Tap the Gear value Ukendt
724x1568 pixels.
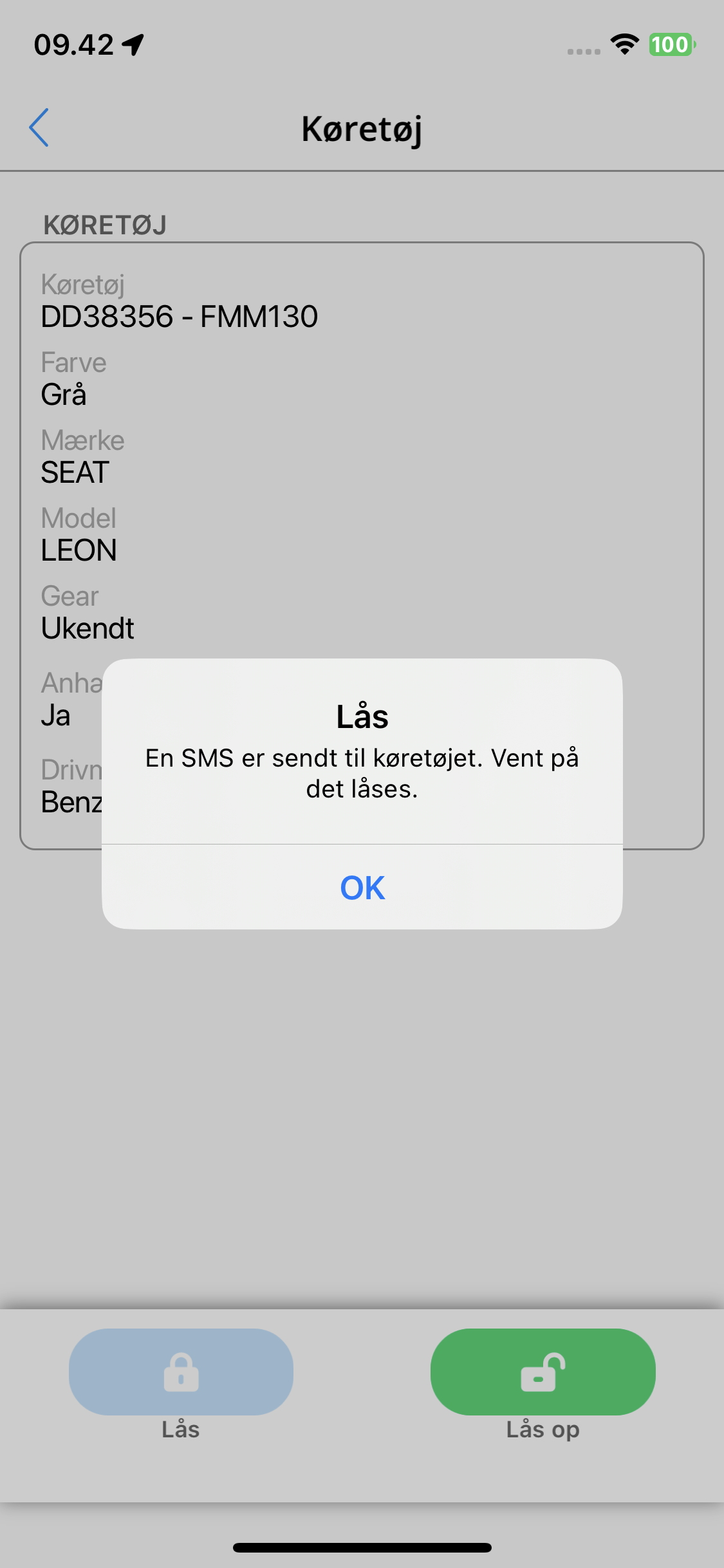coord(88,628)
